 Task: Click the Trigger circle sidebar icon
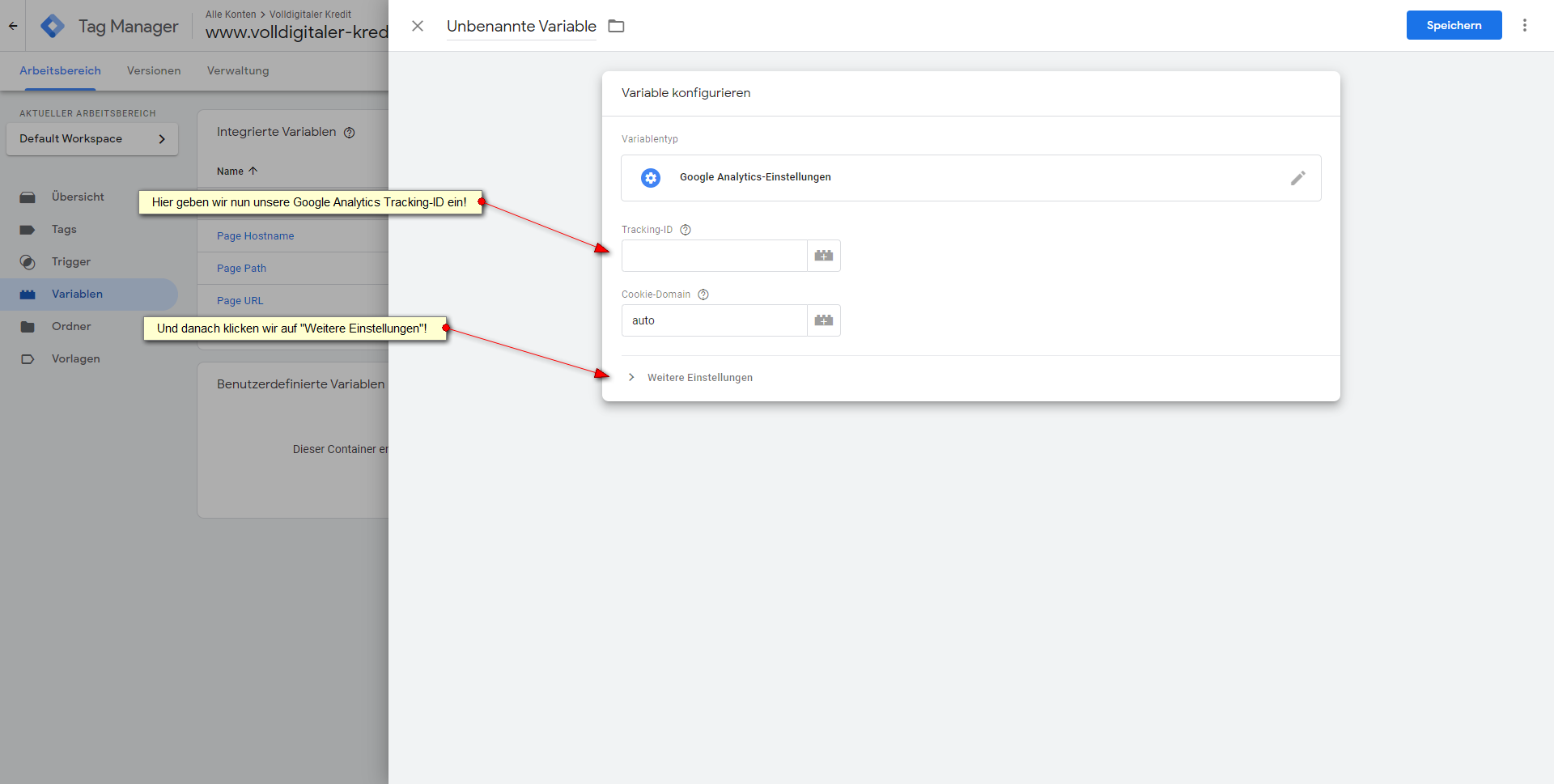(28, 262)
